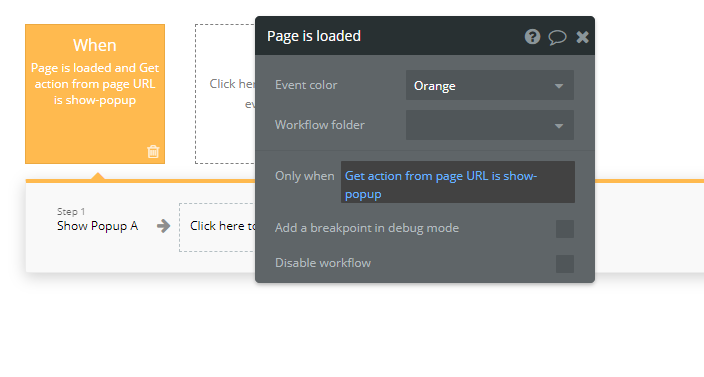Select the orange When event block
Image resolution: width=704 pixels, height=377 pixels.
pos(95,94)
